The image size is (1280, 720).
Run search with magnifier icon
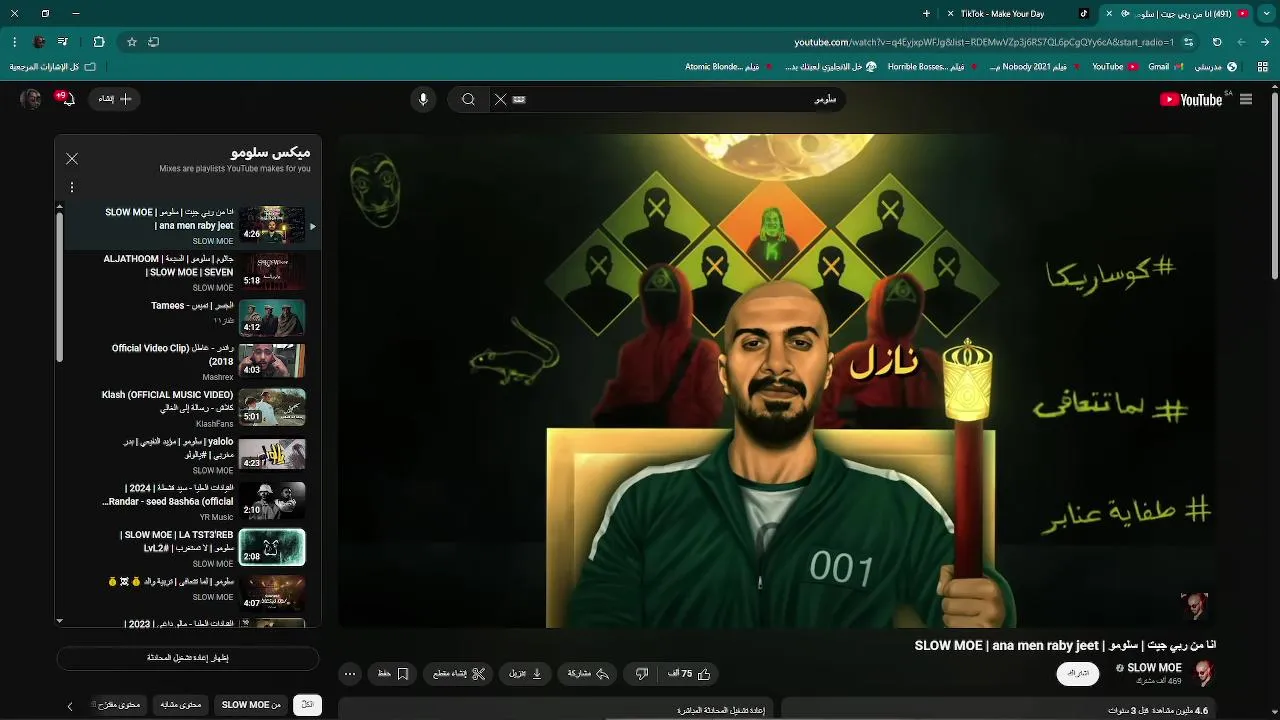click(468, 99)
